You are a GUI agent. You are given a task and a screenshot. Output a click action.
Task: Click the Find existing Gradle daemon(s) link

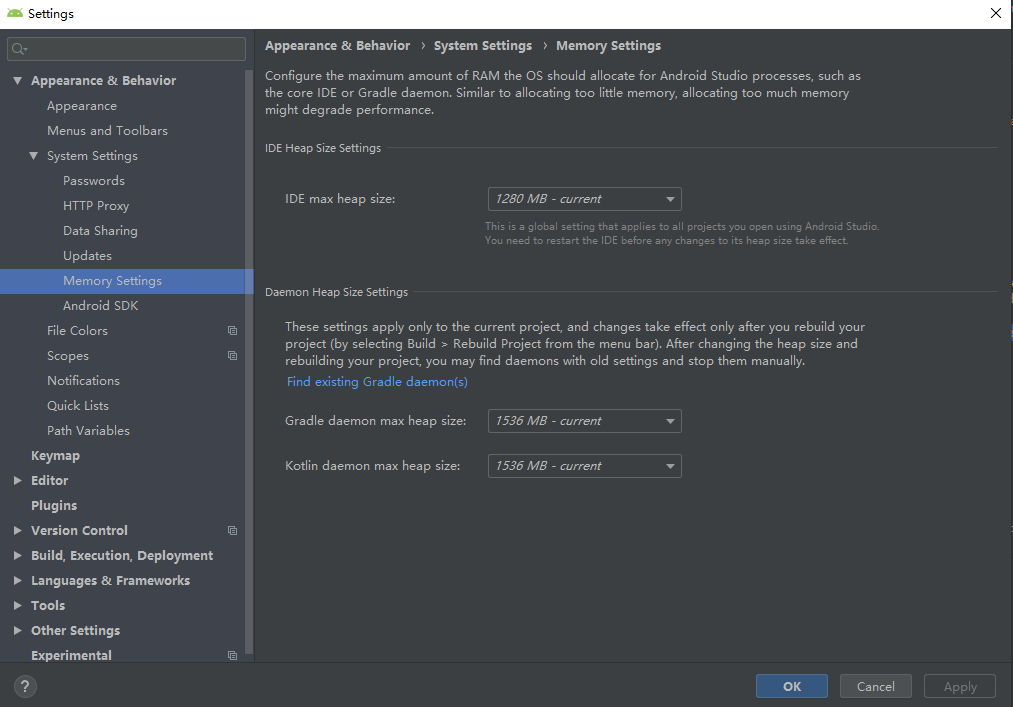[377, 382]
